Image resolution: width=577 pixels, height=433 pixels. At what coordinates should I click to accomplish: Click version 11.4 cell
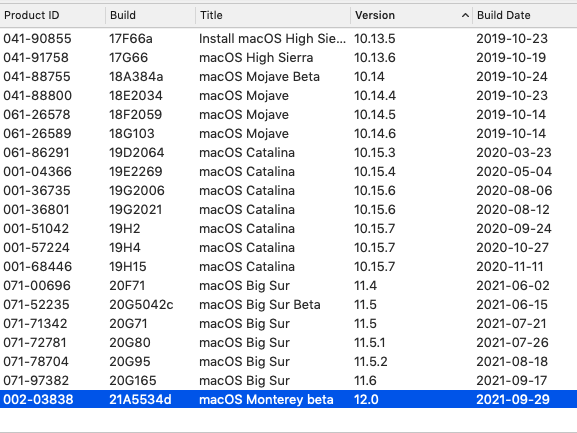click(365, 286)
